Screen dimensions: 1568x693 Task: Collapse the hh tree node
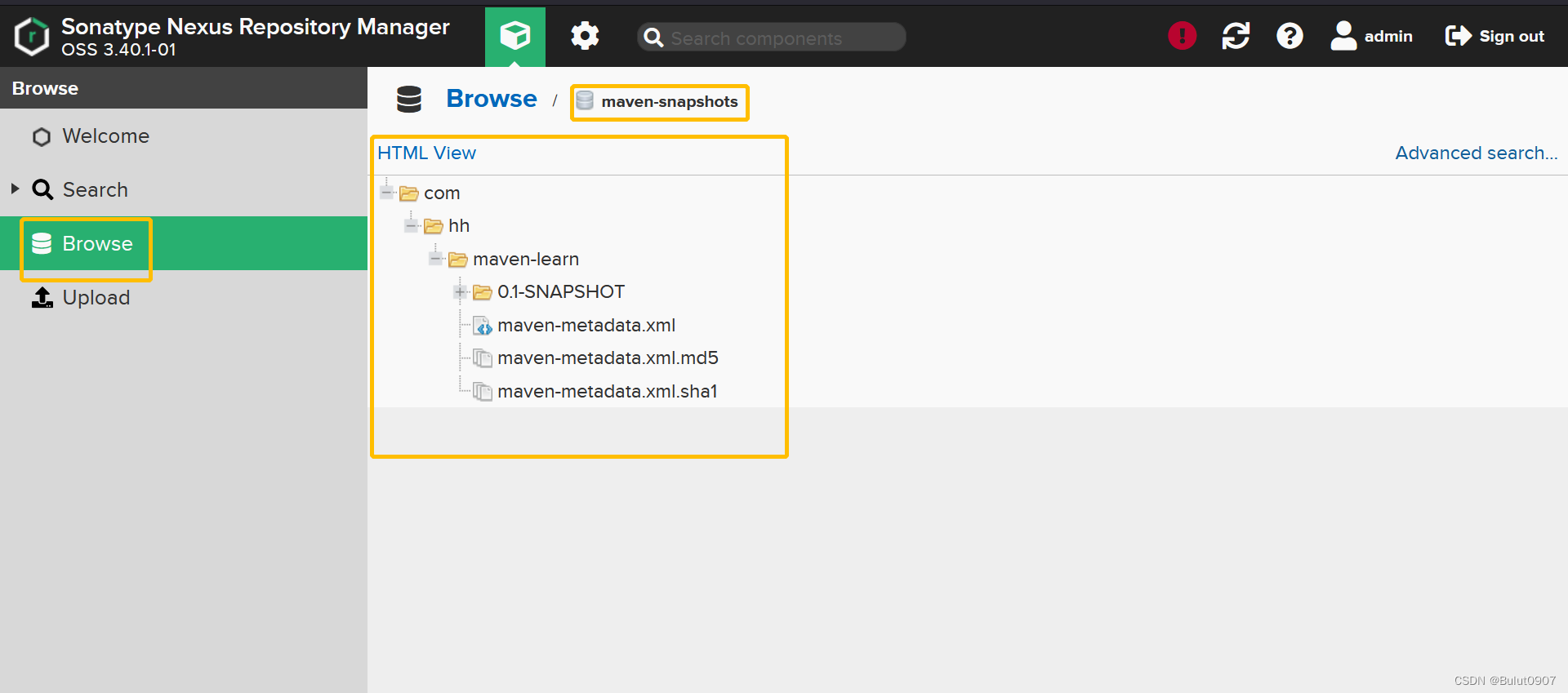[411, 225]
